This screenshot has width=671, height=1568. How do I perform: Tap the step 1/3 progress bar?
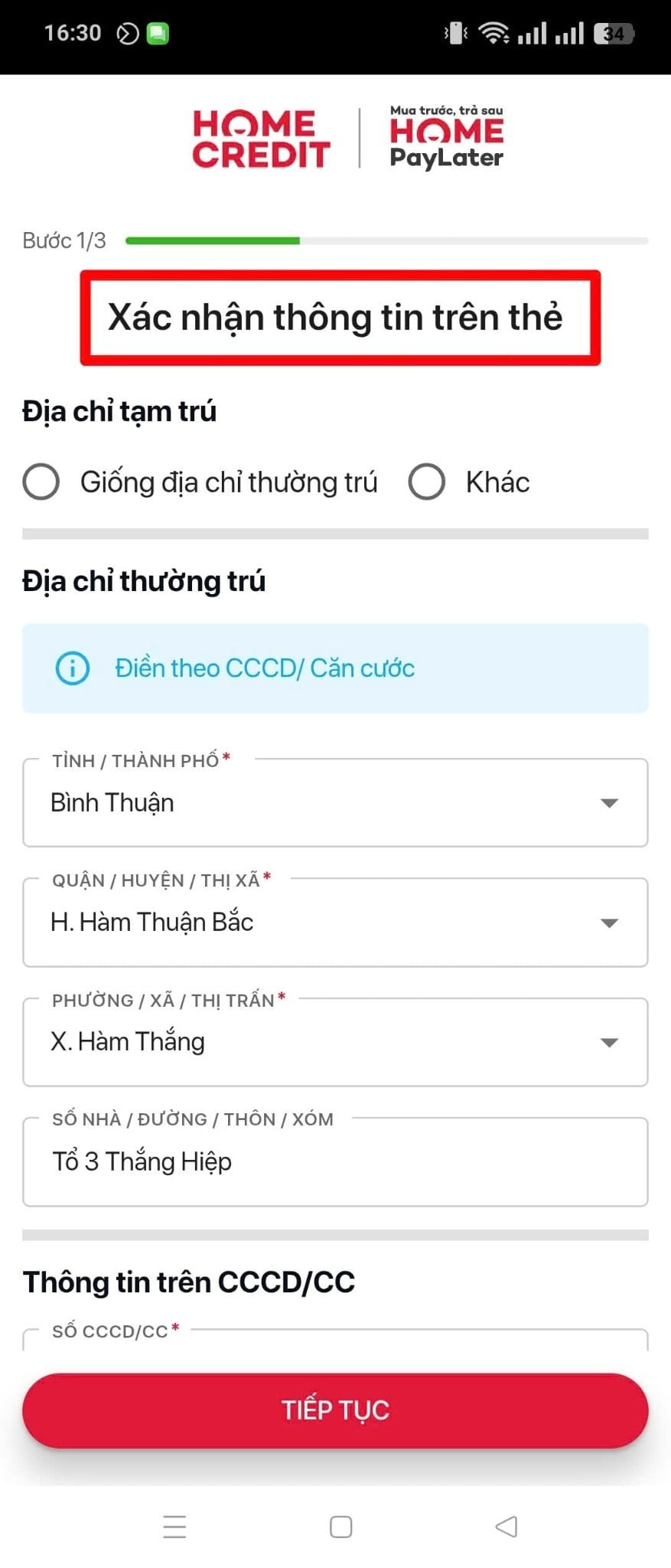[x=386, y=240]
